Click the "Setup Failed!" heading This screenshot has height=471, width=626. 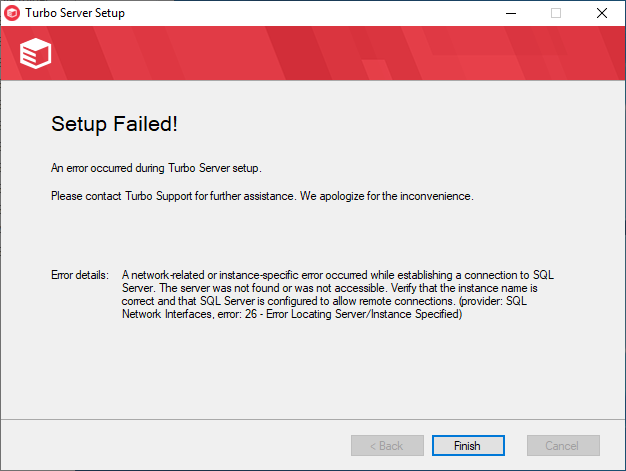(114, 125)
